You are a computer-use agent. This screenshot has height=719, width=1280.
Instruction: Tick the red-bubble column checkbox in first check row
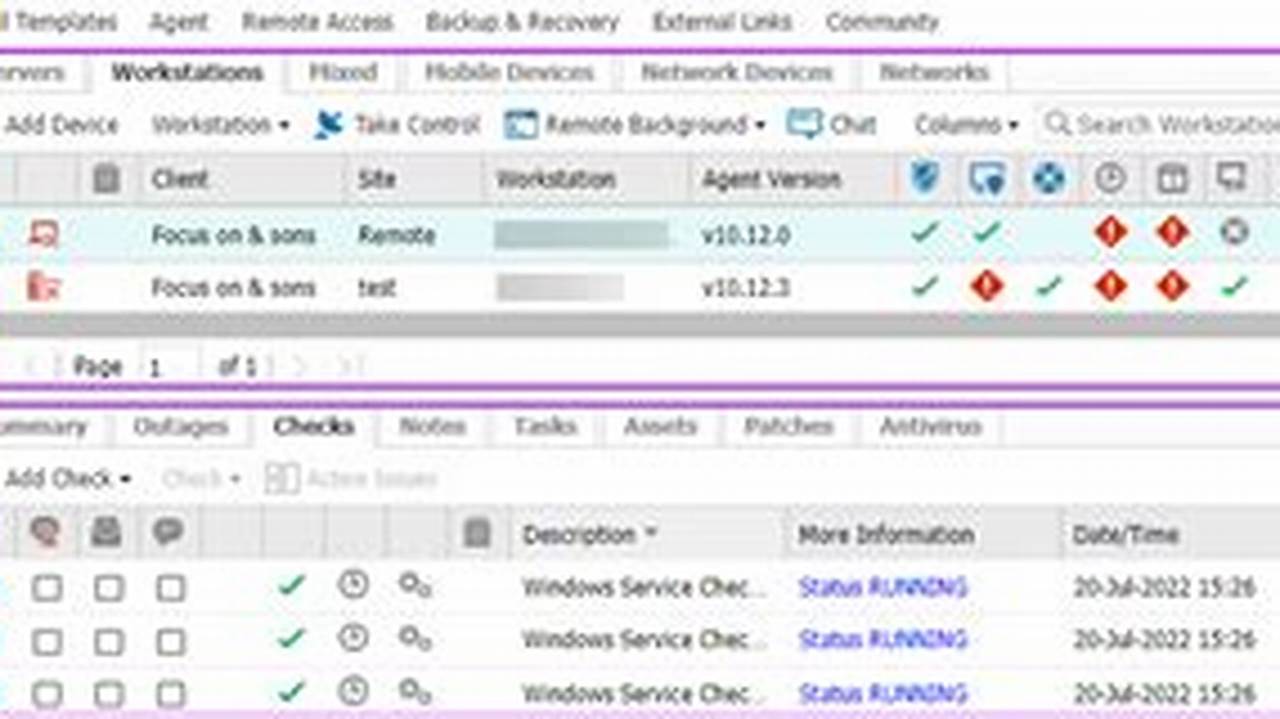pyautogui.click(x=46, y=587)
